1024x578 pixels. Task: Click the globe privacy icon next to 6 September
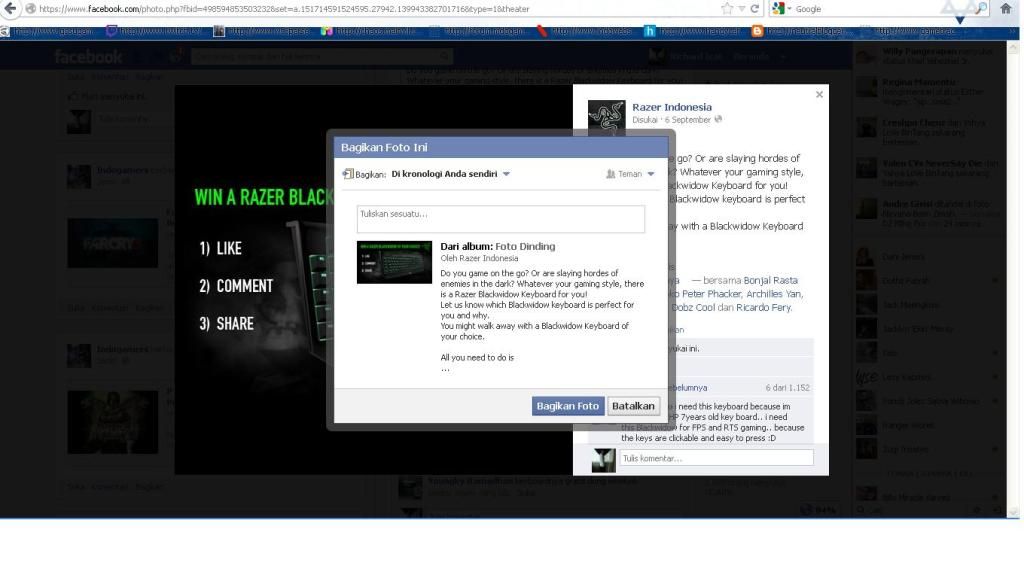(718, 120)
